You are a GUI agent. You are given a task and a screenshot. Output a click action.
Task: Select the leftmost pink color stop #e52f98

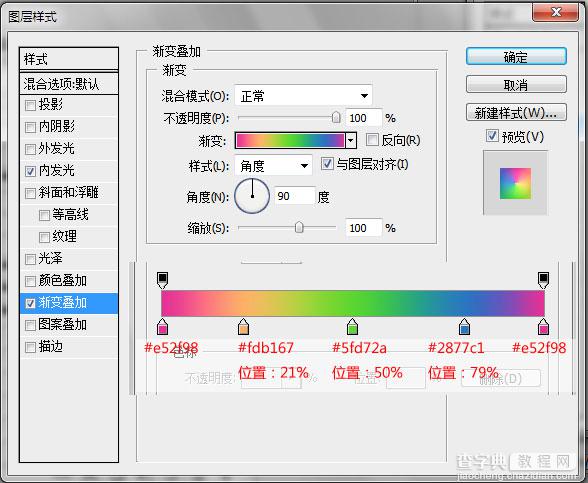click(162, 327)
